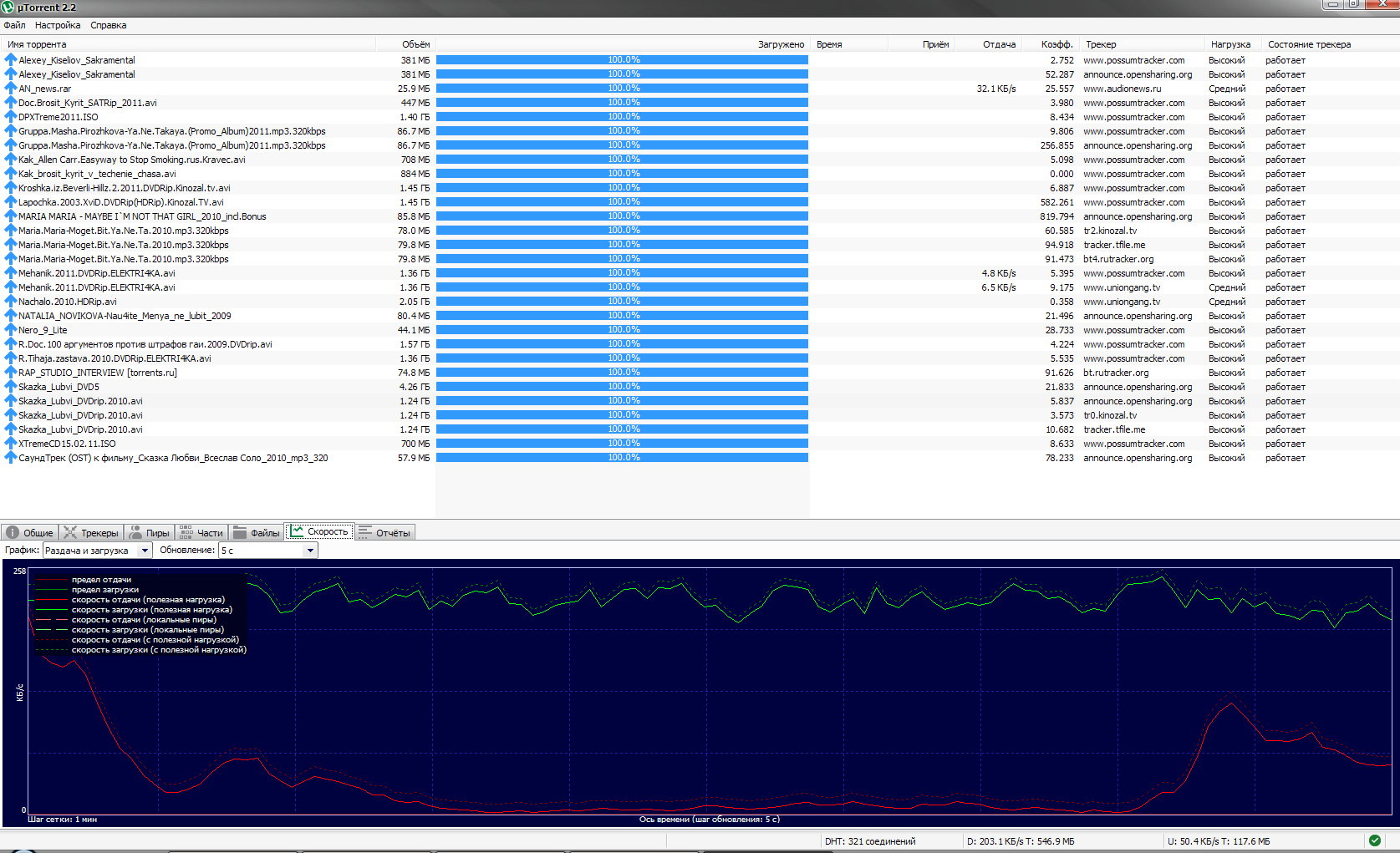This screenshot has height=853, width=1400.
Task: Click size 4.26 ГБ cell
Action: click(x=415, y=387)
